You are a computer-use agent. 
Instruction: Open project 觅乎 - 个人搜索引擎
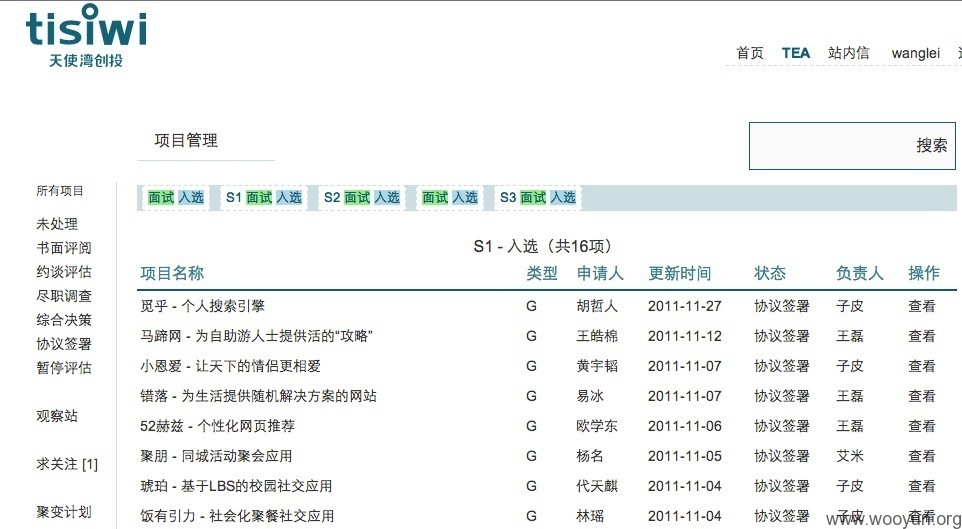pos(202,306)
